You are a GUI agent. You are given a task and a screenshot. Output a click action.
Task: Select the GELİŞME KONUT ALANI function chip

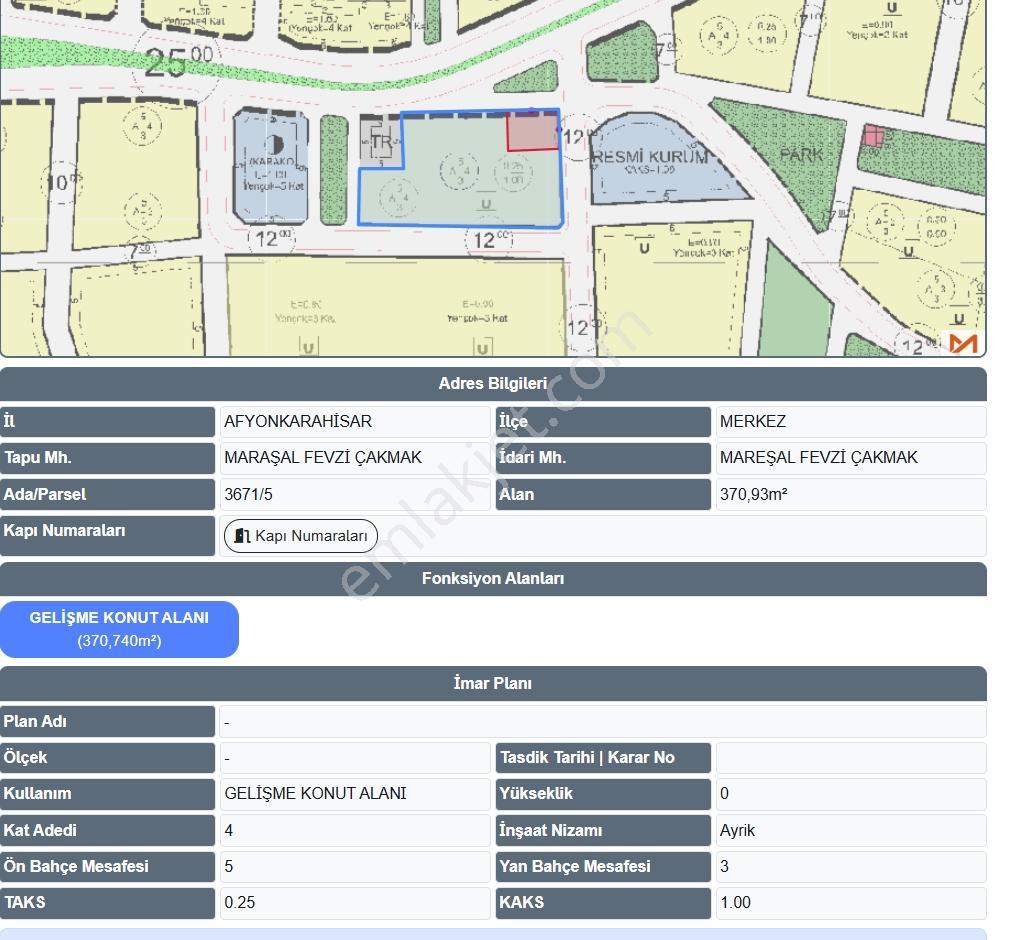(x=119, y=629)
